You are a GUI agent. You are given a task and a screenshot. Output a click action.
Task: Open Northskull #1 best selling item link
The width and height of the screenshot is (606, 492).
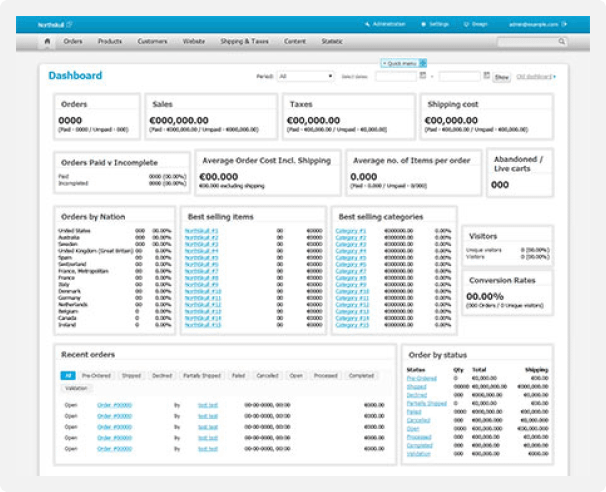[201, 231]
